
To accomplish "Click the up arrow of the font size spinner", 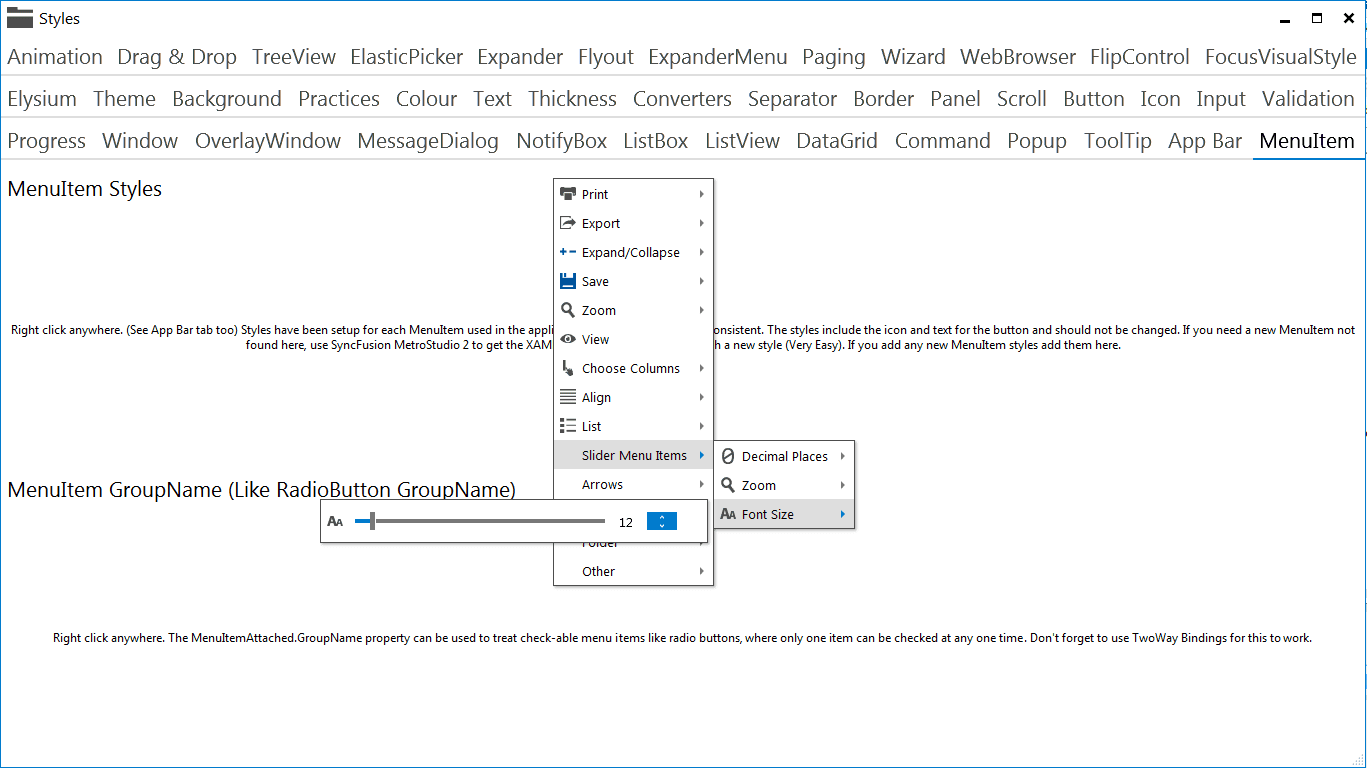I will [661, 516].
